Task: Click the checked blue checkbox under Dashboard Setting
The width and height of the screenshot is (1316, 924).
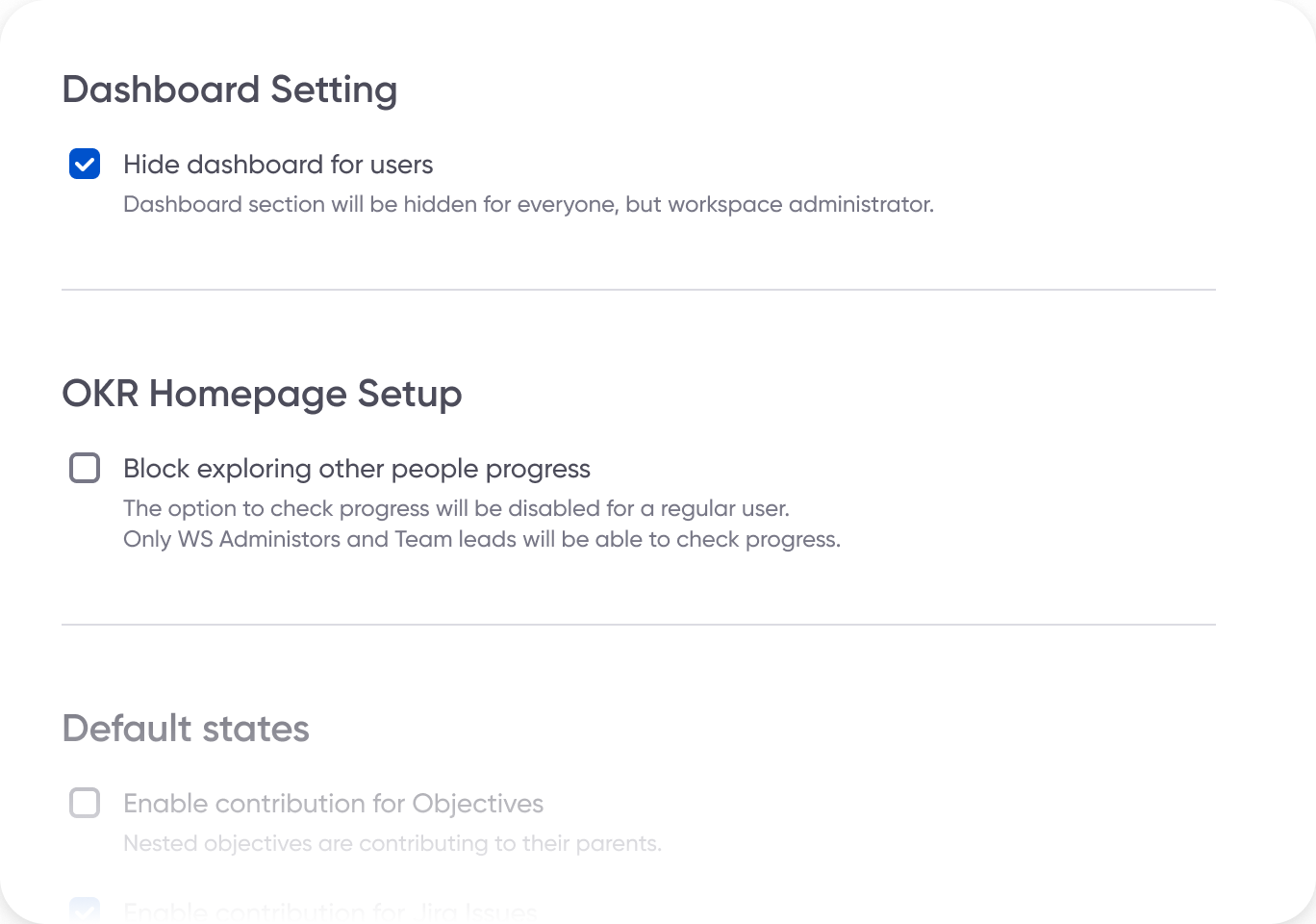Action: 85,164
